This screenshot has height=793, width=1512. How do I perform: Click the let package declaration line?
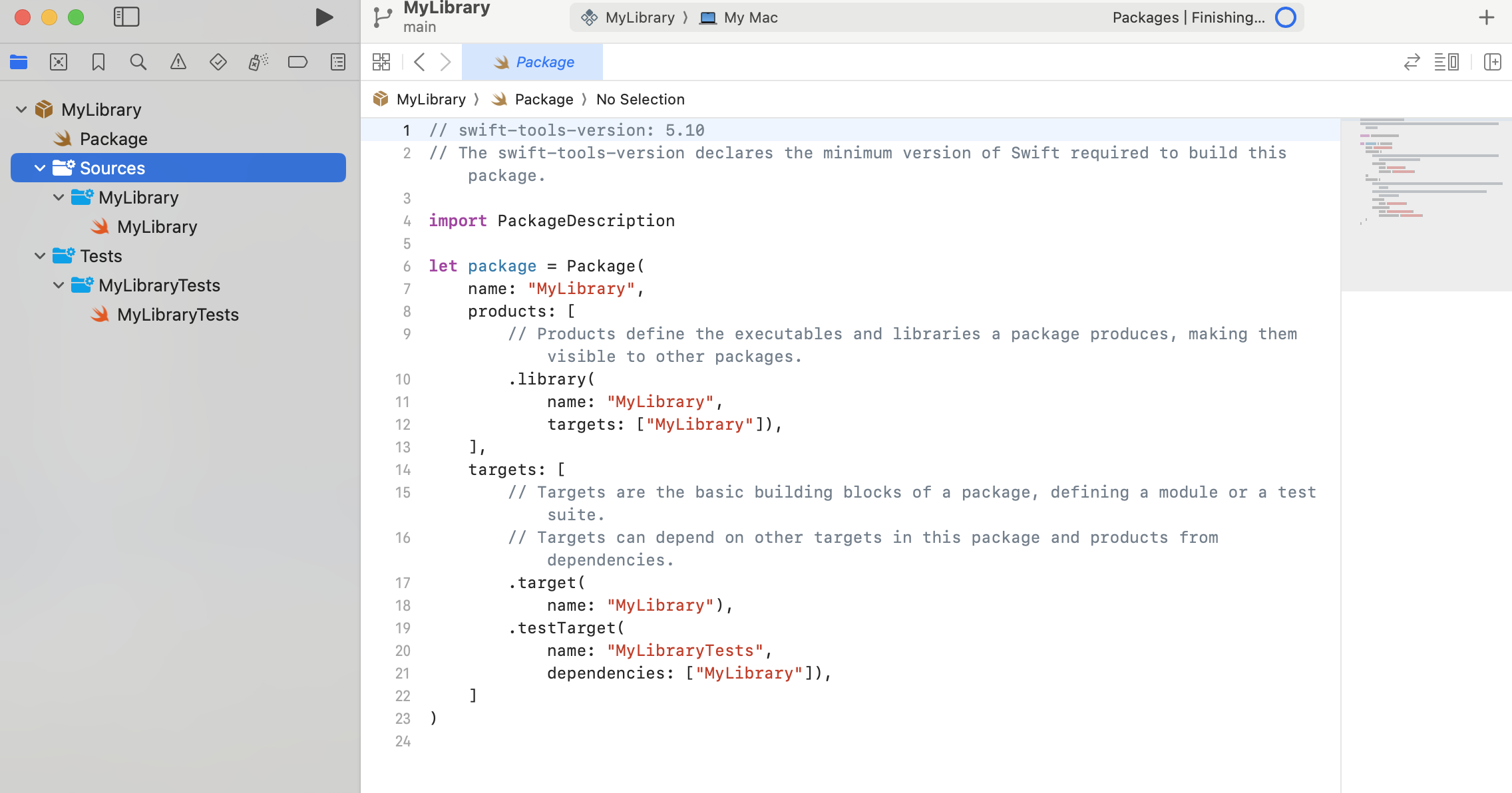pos(536,265)
